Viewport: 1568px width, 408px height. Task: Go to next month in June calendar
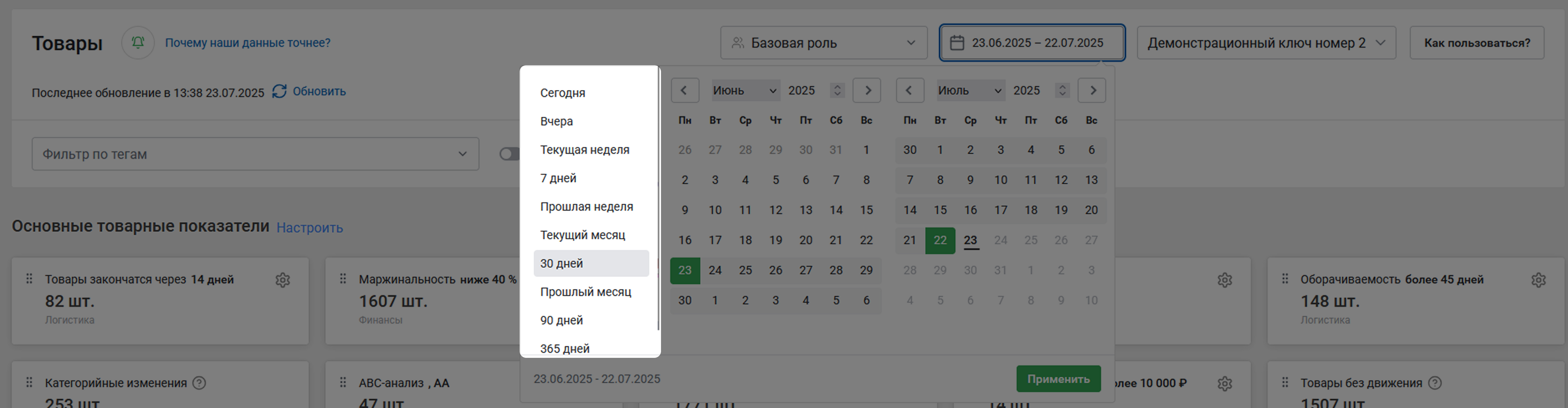pyautogui.click(x=867, y=91)
